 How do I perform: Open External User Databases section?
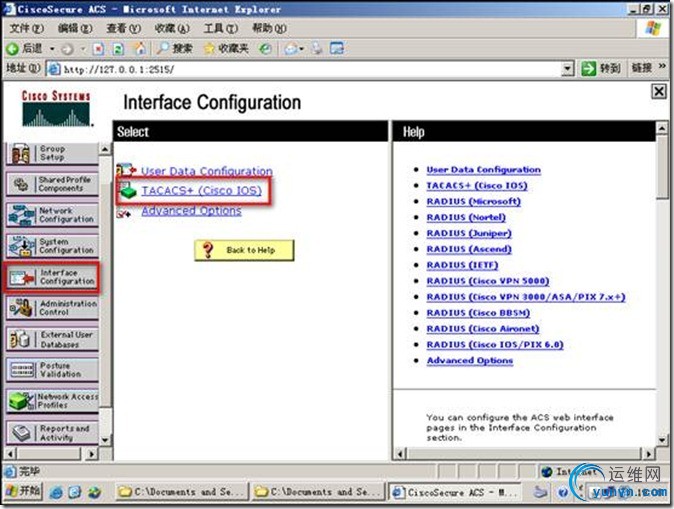point(52,339)
